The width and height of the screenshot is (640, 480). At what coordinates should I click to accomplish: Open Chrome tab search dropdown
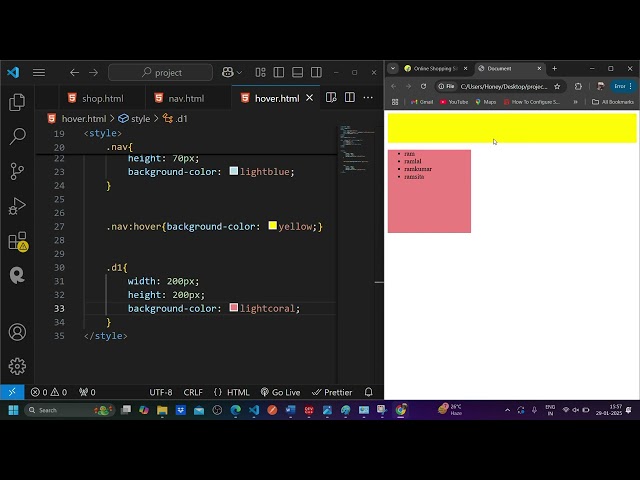click(x=393, y=68)
